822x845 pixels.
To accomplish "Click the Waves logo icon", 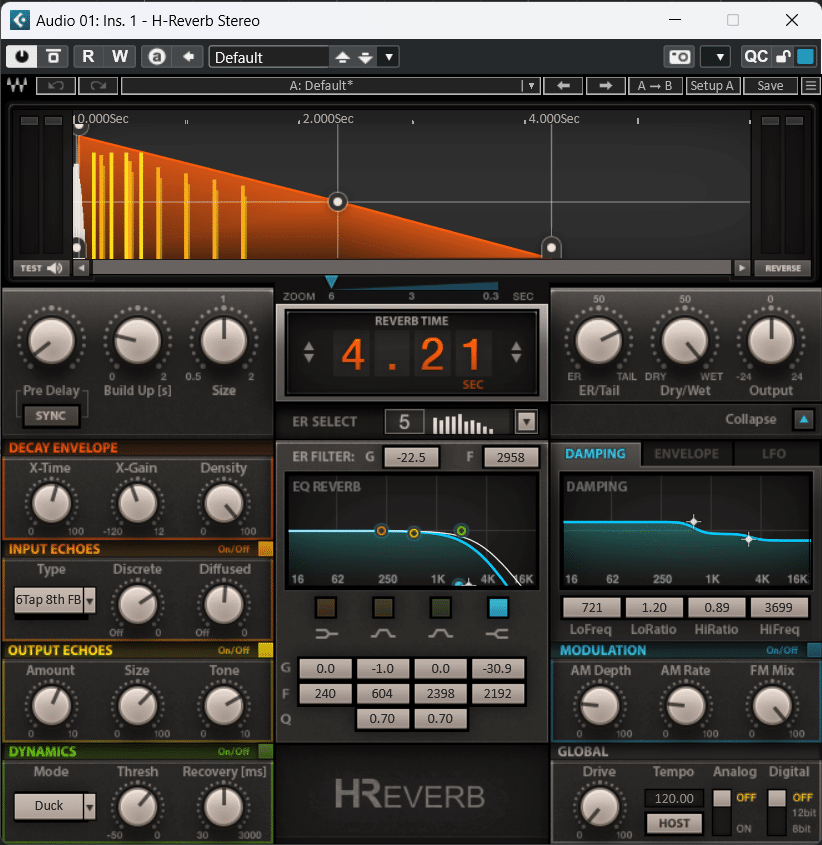I will [17, 85].
